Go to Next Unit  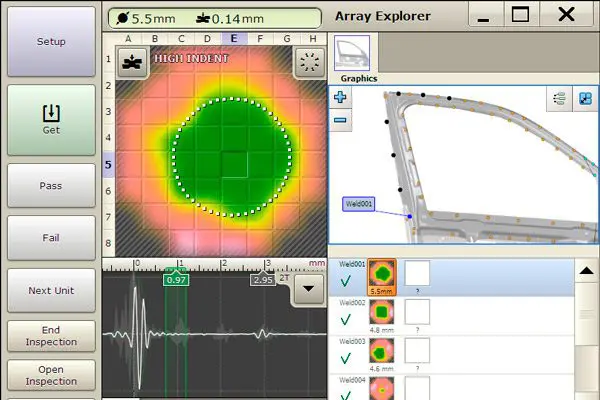point(50,290)
